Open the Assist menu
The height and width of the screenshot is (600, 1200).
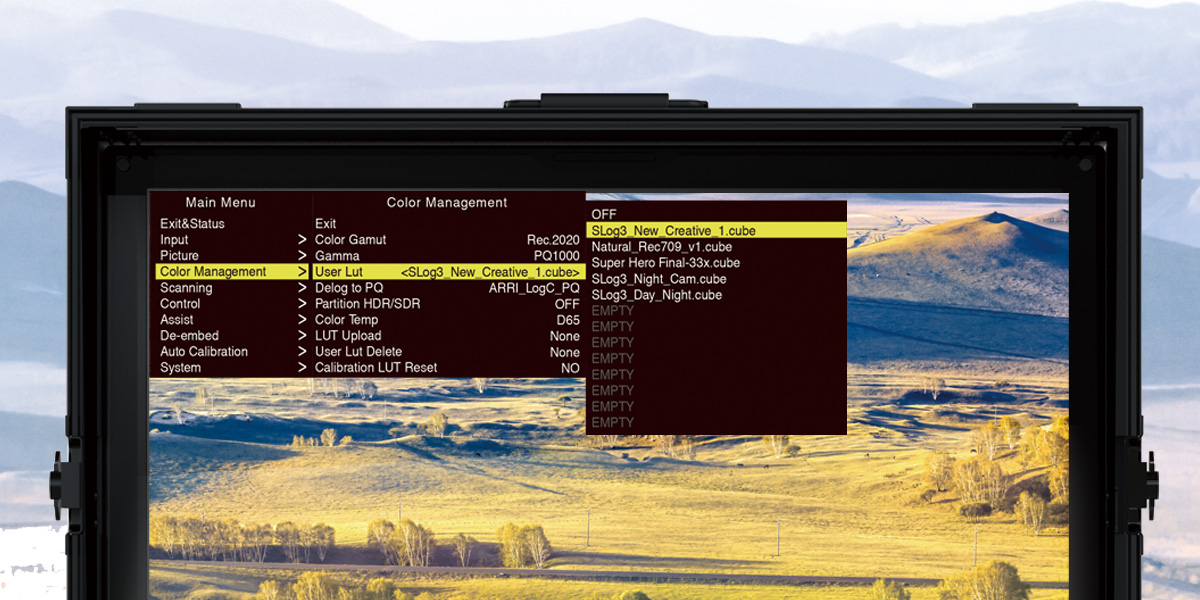pyautogui.click(x=176, y=319)
